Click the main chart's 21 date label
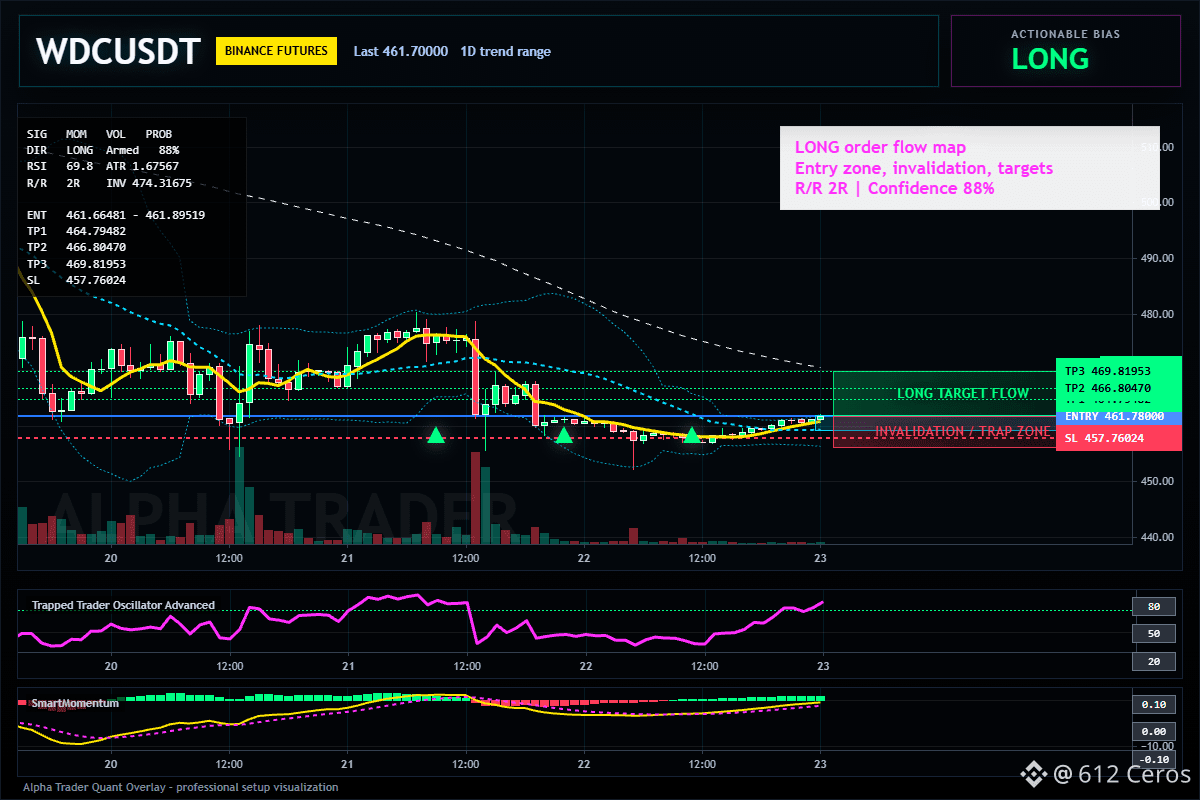 click(x=348, y=559)
